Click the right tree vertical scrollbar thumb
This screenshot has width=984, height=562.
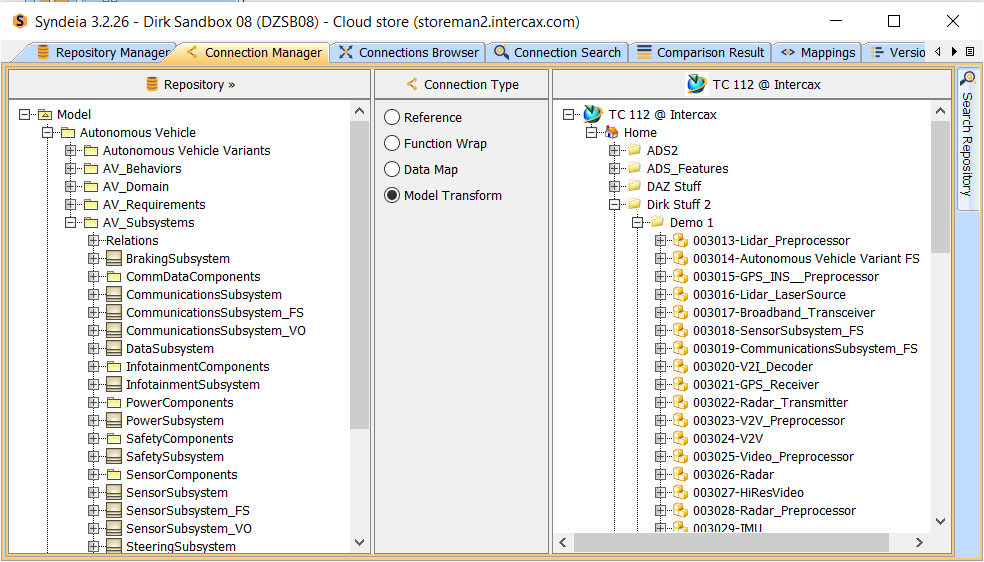coord(940,187)
